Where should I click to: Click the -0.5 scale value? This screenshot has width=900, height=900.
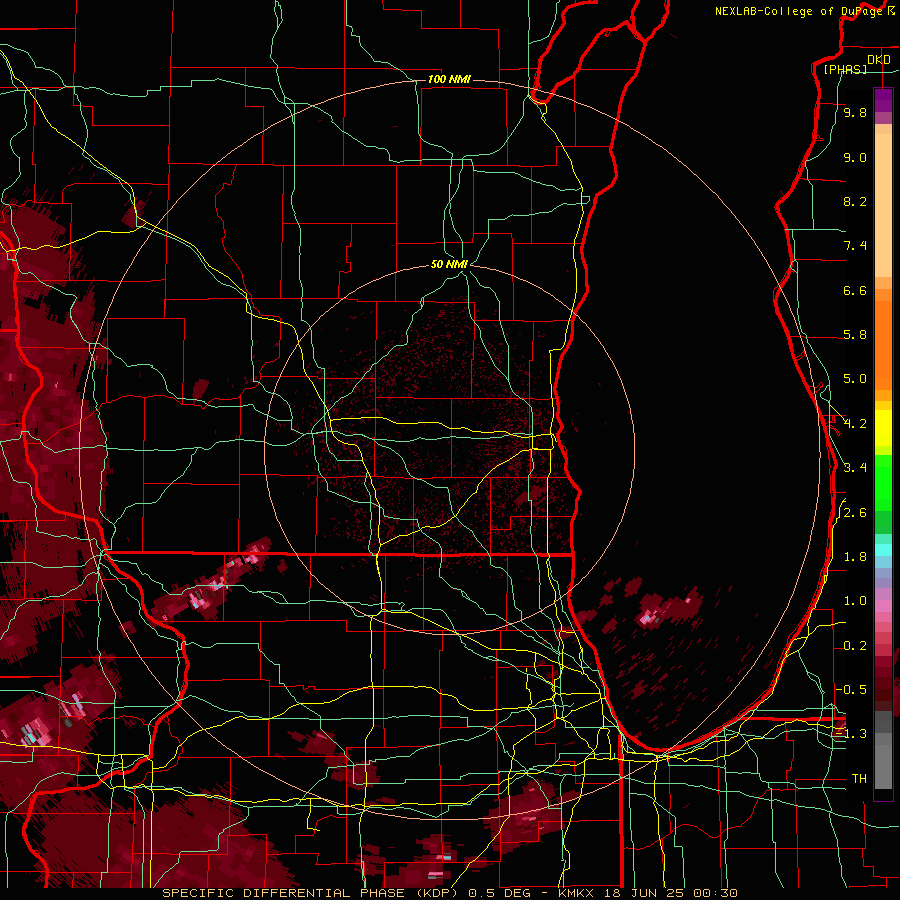851,690
